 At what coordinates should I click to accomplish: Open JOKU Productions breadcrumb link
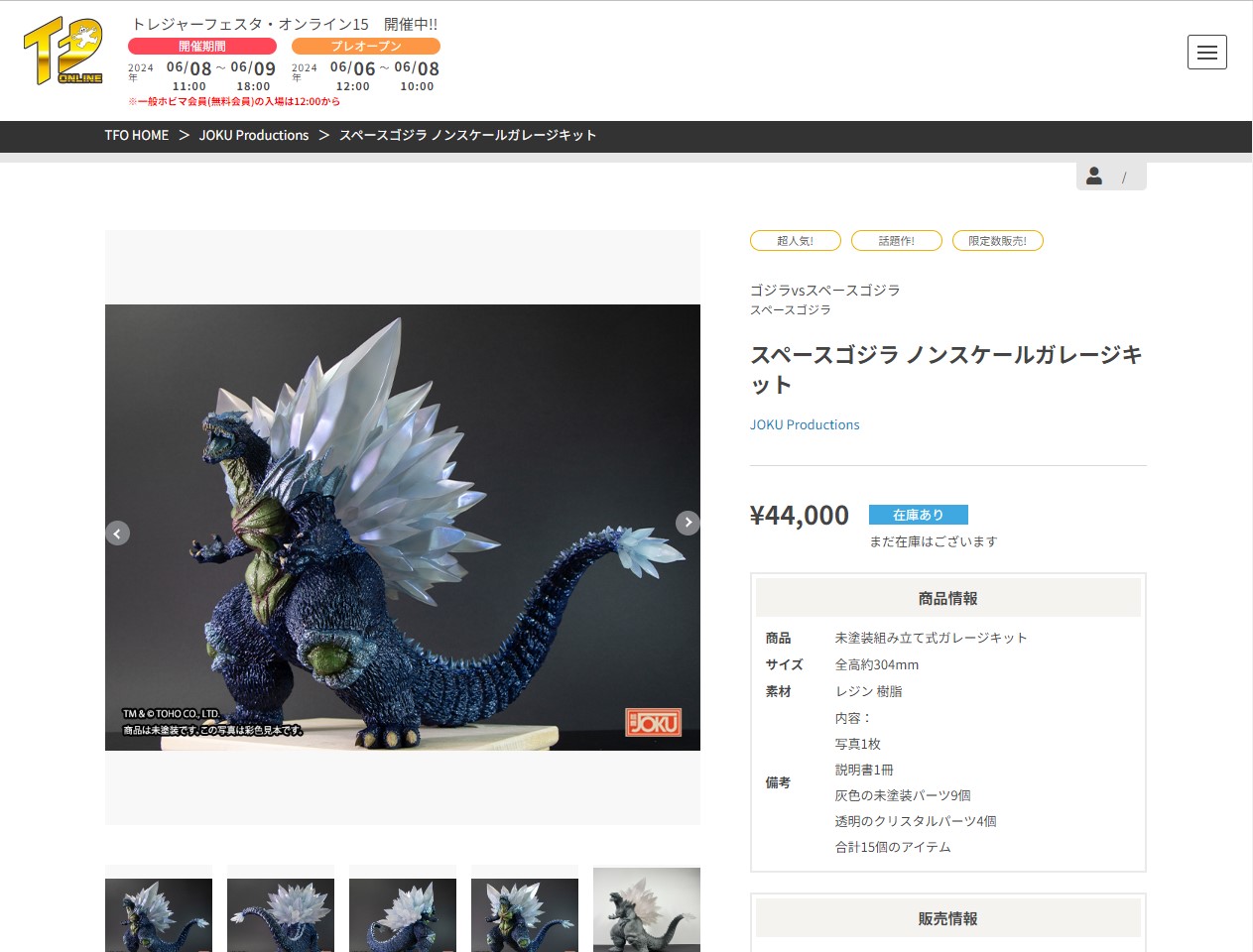(254, 135)
